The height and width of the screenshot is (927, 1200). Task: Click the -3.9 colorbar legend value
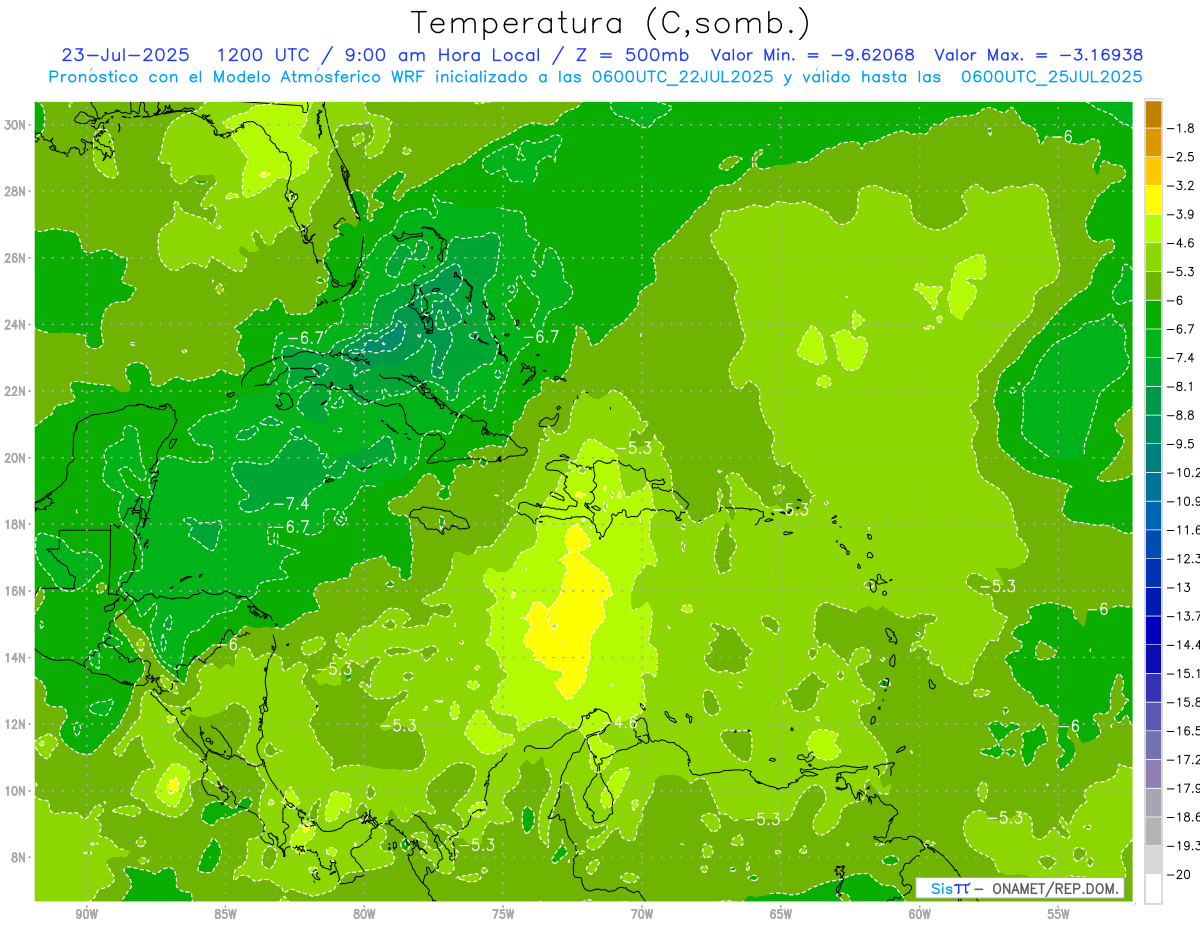click(x=1182, y=214)
